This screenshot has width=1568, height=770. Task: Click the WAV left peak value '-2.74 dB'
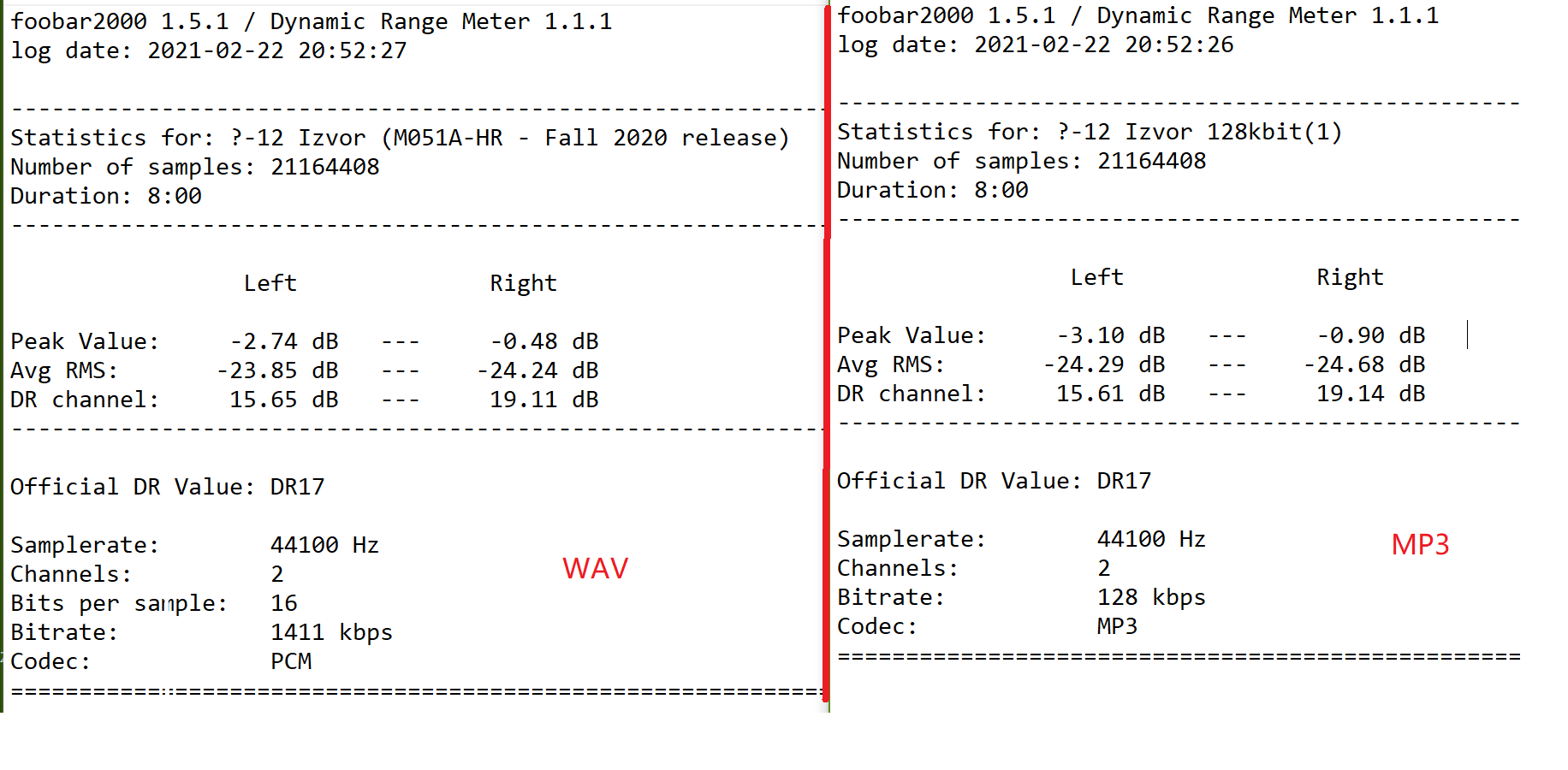pyautogui.click(x=284, y=341)
